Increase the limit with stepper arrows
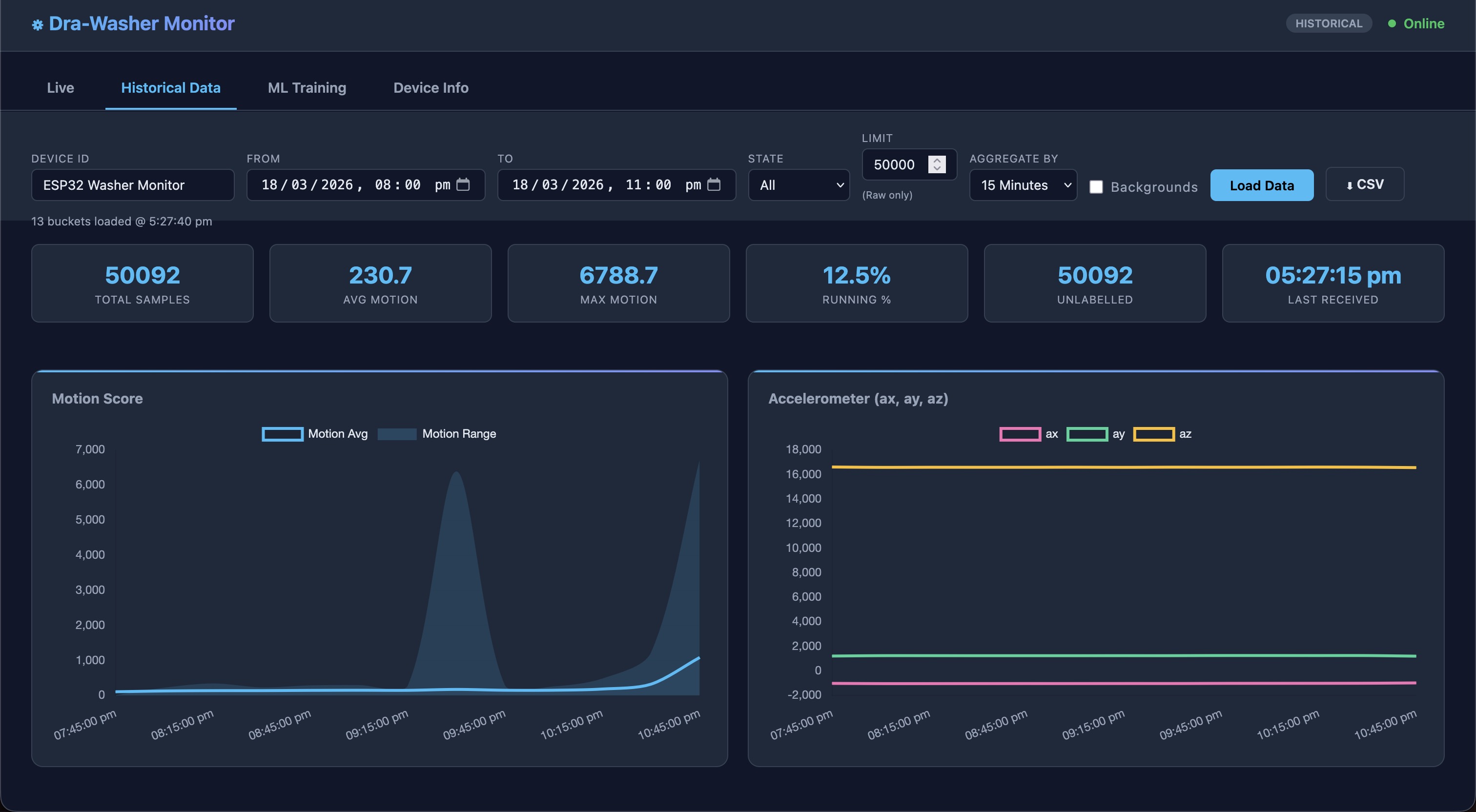 tap(937, 161)
